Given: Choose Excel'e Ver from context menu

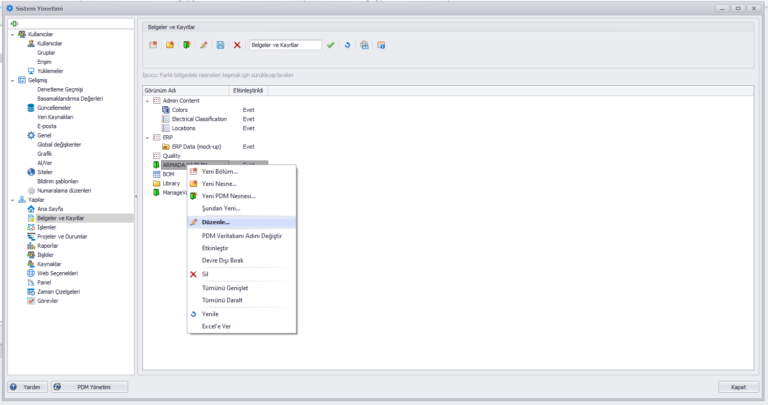Looking at the screenshot, I should (x=217, y=326).
